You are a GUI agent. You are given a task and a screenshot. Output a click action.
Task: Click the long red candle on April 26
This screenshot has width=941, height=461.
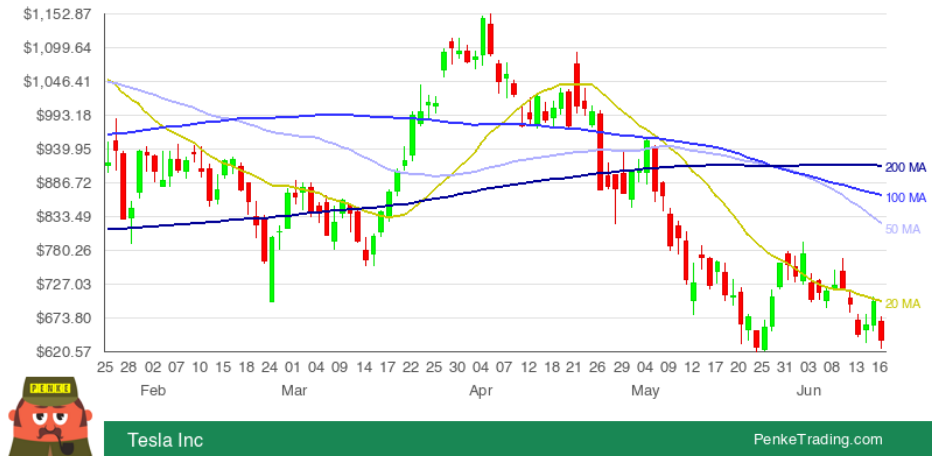600,151
